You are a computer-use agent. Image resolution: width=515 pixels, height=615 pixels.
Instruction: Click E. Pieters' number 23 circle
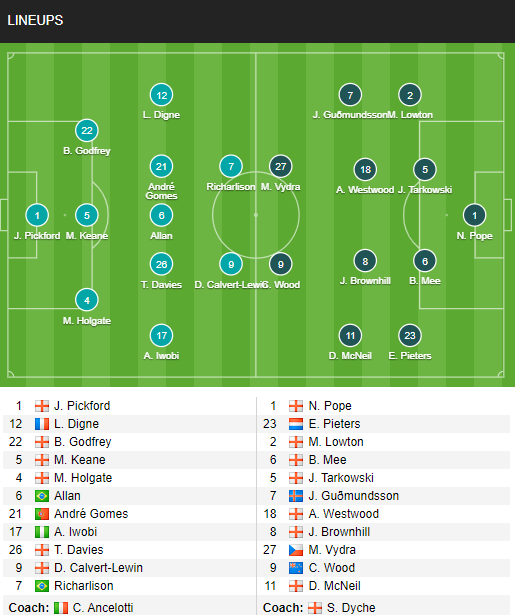coord(410,335)
